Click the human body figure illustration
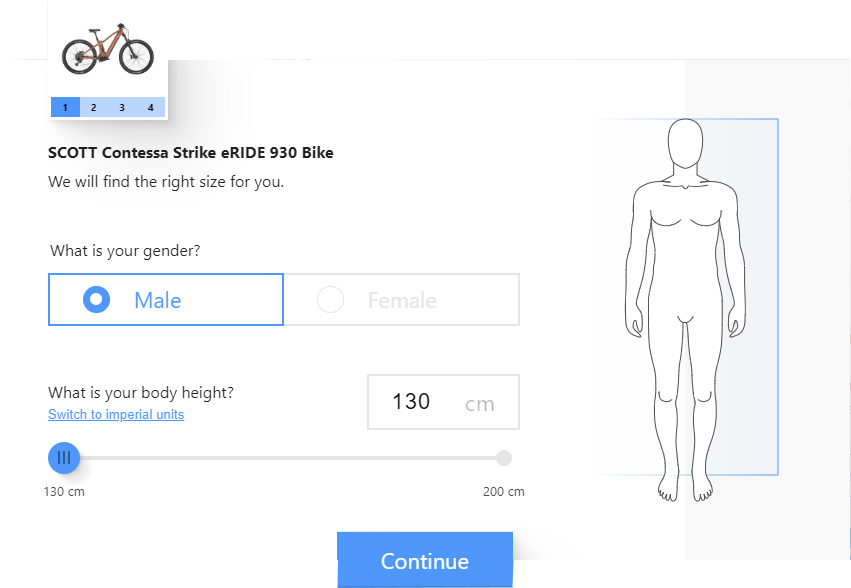This screenshot has width=851, height=588. [x=685, y=309]
